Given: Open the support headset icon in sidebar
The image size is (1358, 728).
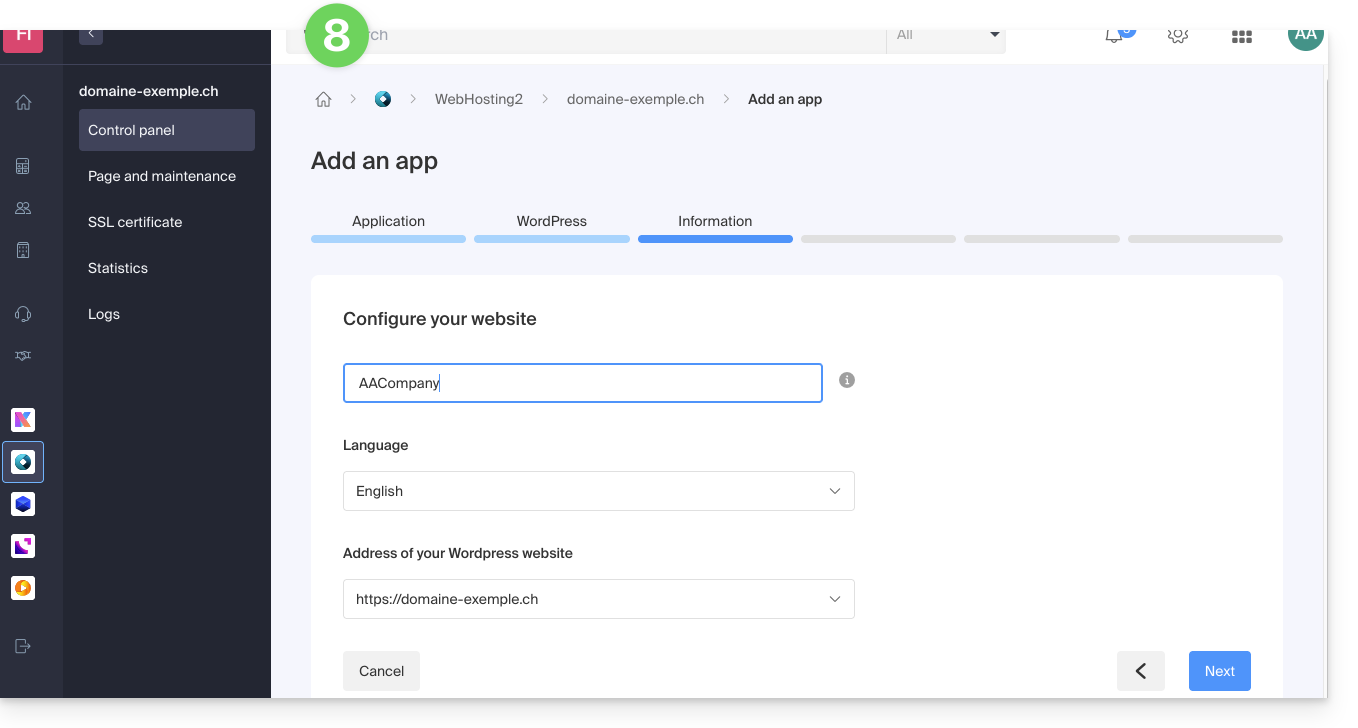Looking at the screenshot, I should [23, 314].
